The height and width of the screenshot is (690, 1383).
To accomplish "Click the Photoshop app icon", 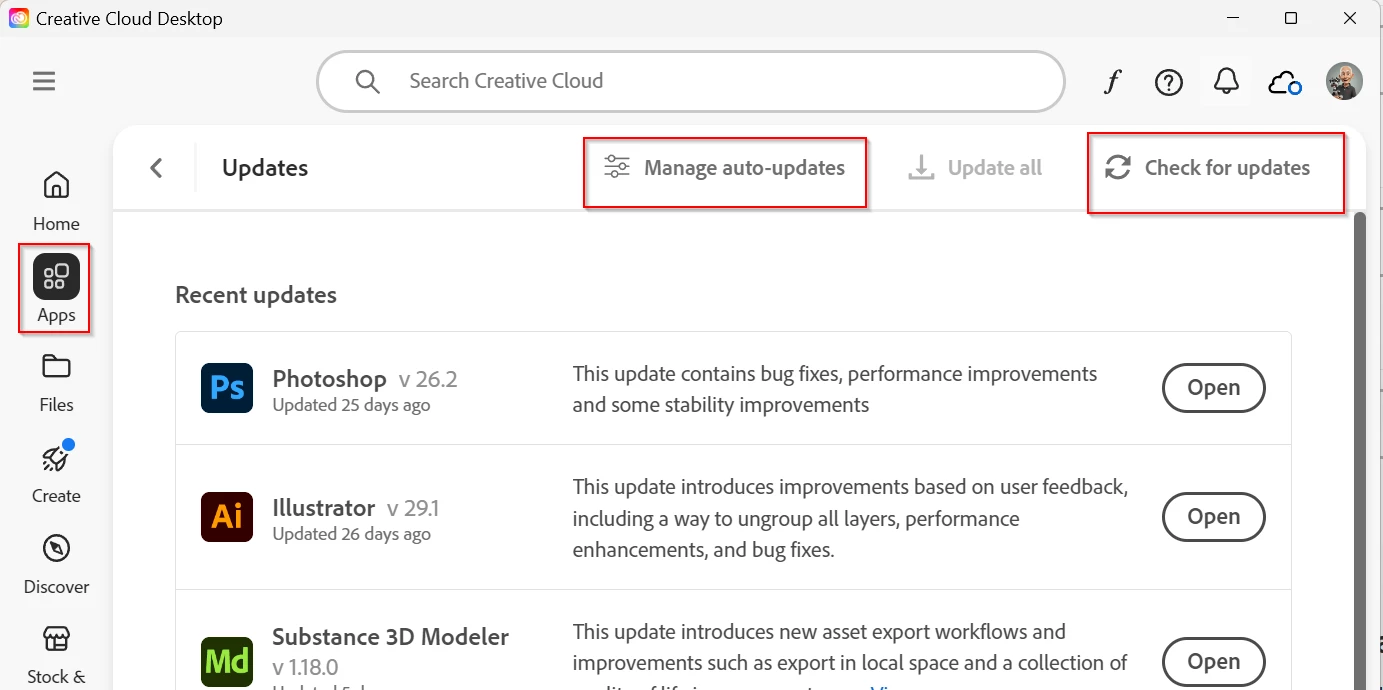I will 227,388.
